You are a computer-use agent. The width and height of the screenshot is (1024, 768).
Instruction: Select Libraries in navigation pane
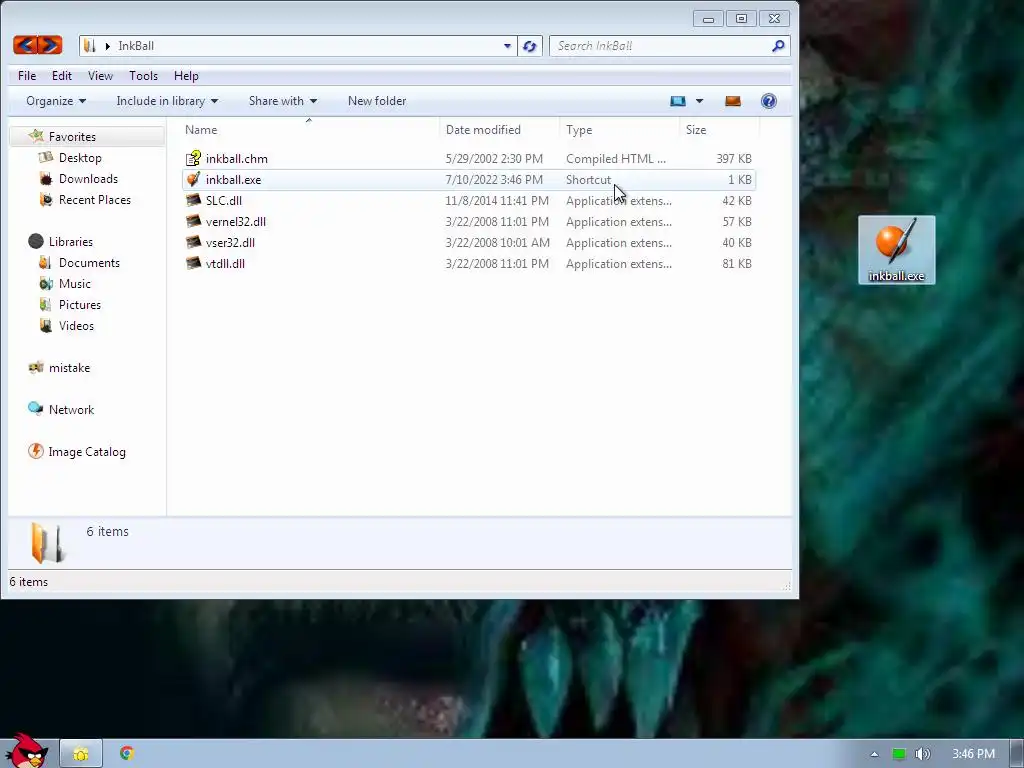(71, 241)
